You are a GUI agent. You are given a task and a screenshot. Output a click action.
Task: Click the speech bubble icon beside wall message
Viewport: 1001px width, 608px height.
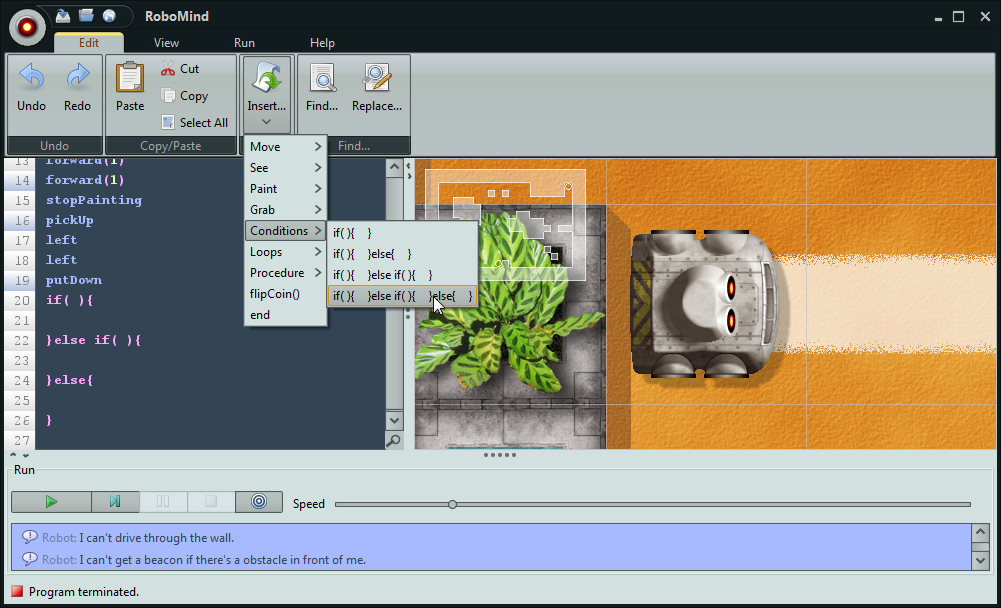point(29,537)
